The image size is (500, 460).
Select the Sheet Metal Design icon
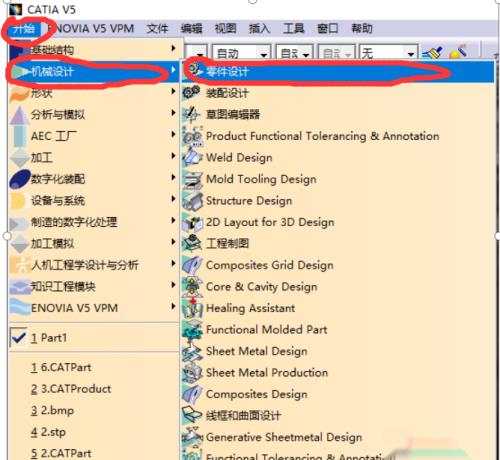(192, 351)
